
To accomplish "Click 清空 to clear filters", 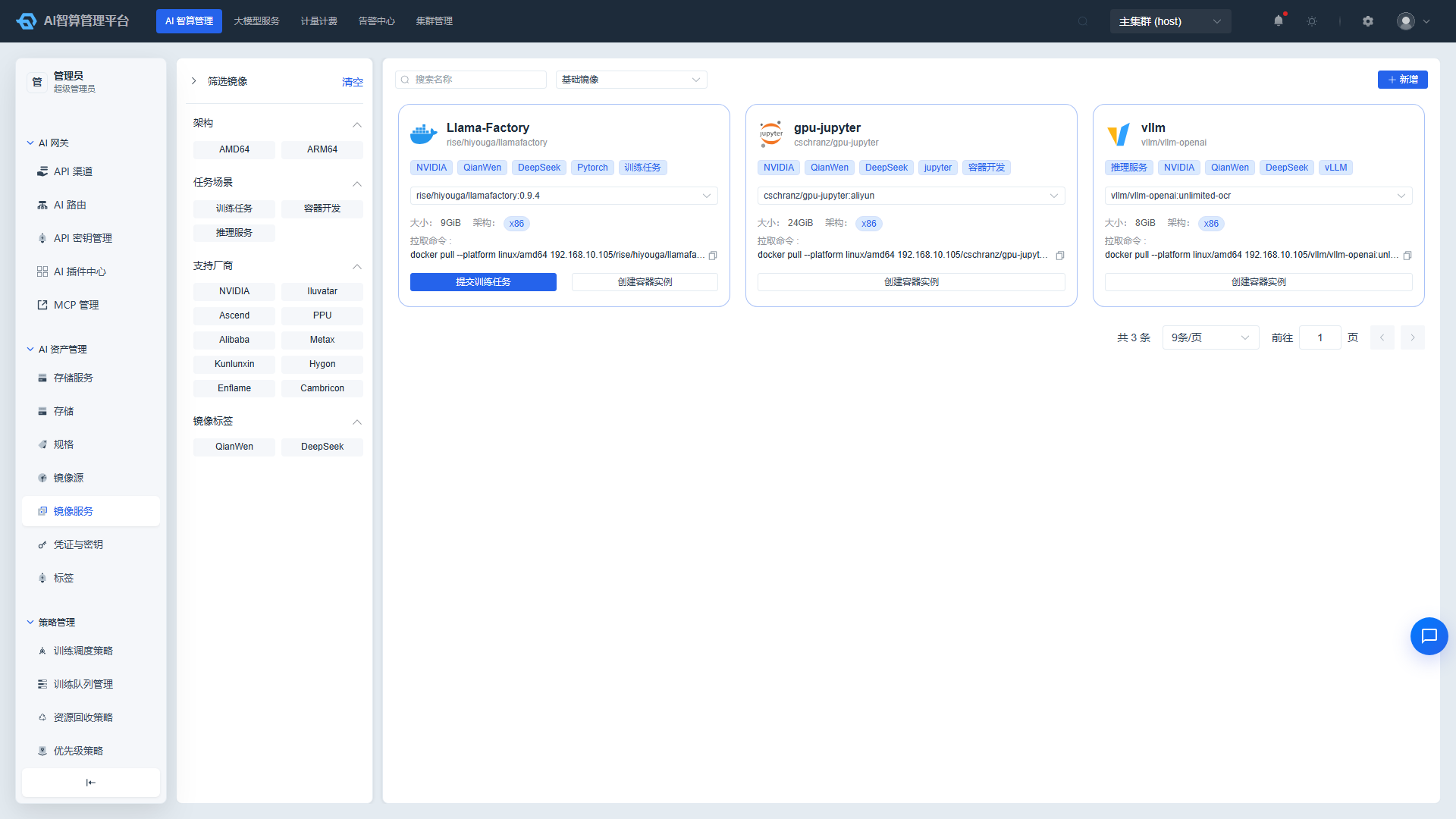I will pos(353,82).
